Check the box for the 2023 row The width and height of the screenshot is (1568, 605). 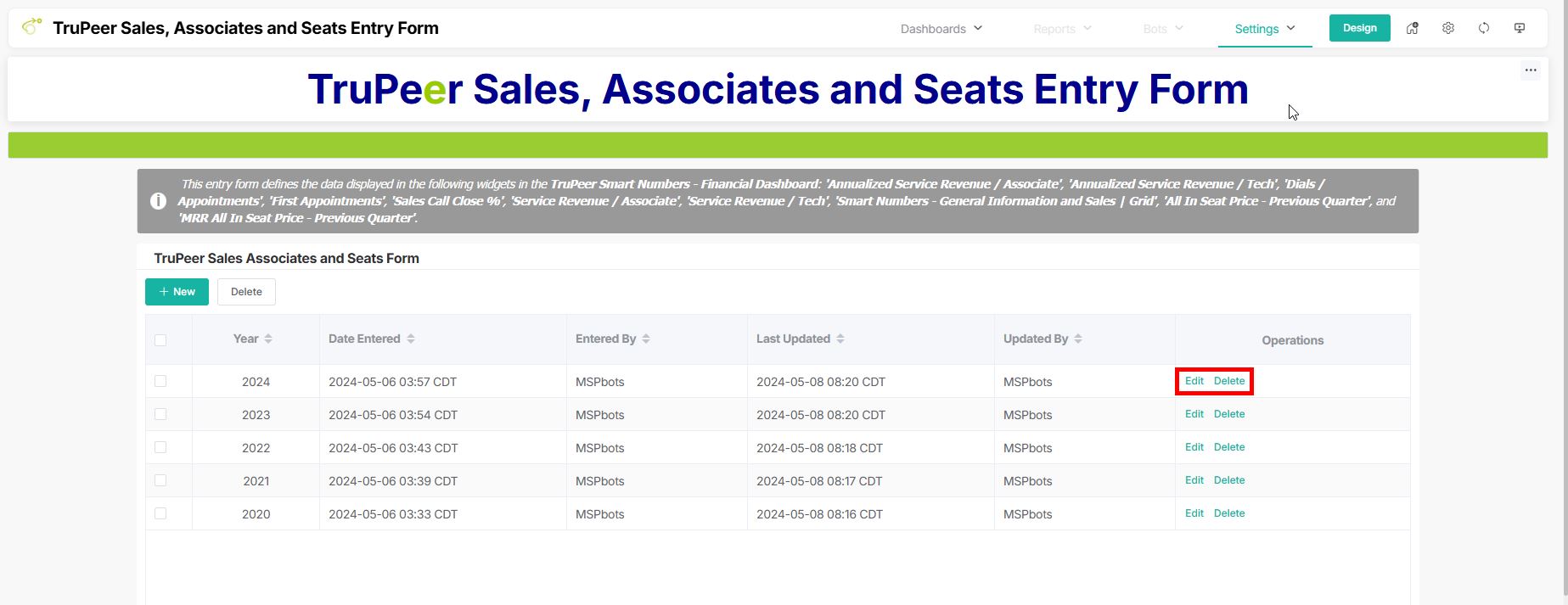[x=160, y=414]
